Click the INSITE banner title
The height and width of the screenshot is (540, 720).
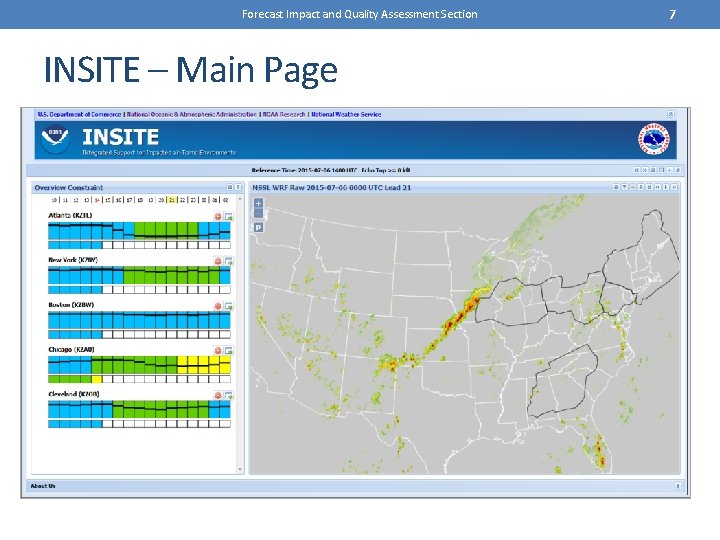coord(120,137)
